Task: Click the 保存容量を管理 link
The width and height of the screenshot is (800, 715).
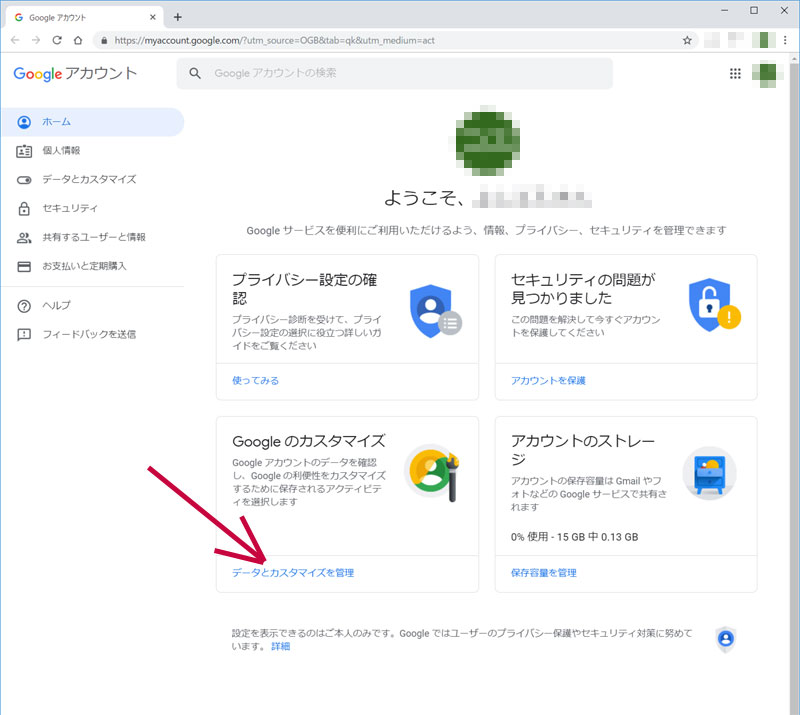Action: (x=543, y=573)
